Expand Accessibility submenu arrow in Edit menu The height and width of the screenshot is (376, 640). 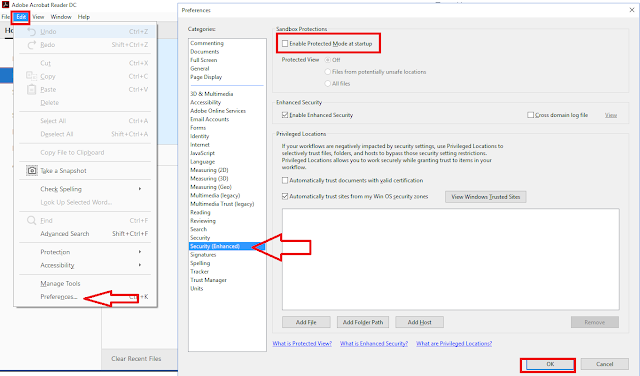[x=140, y=265]
